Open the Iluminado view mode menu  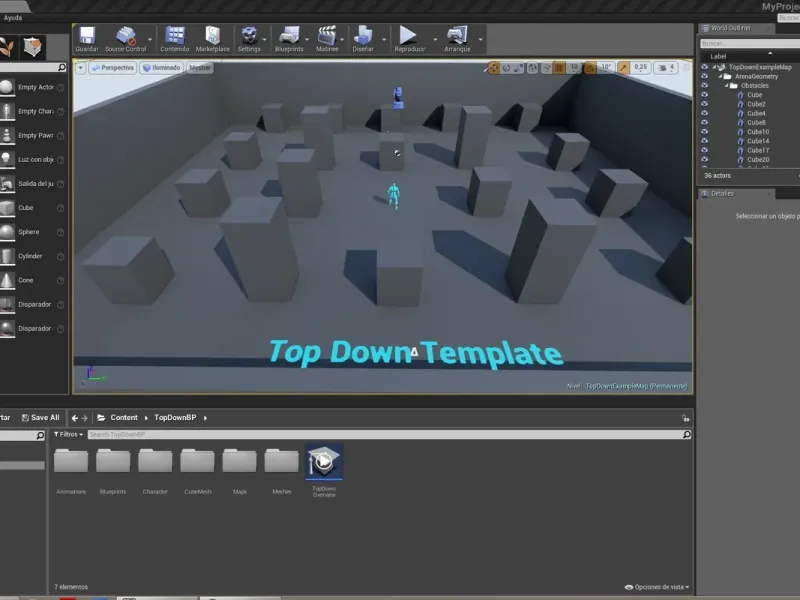(161, 67)
